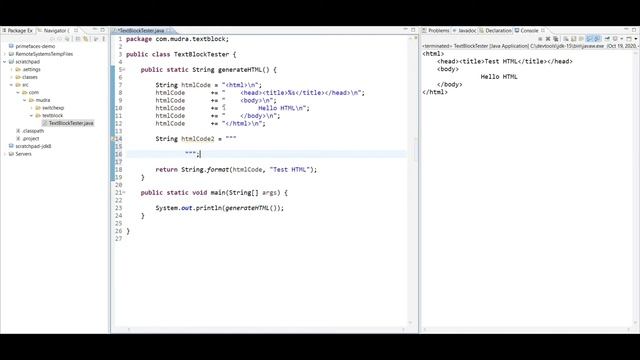Minimize the editor area

coord(405,30)
